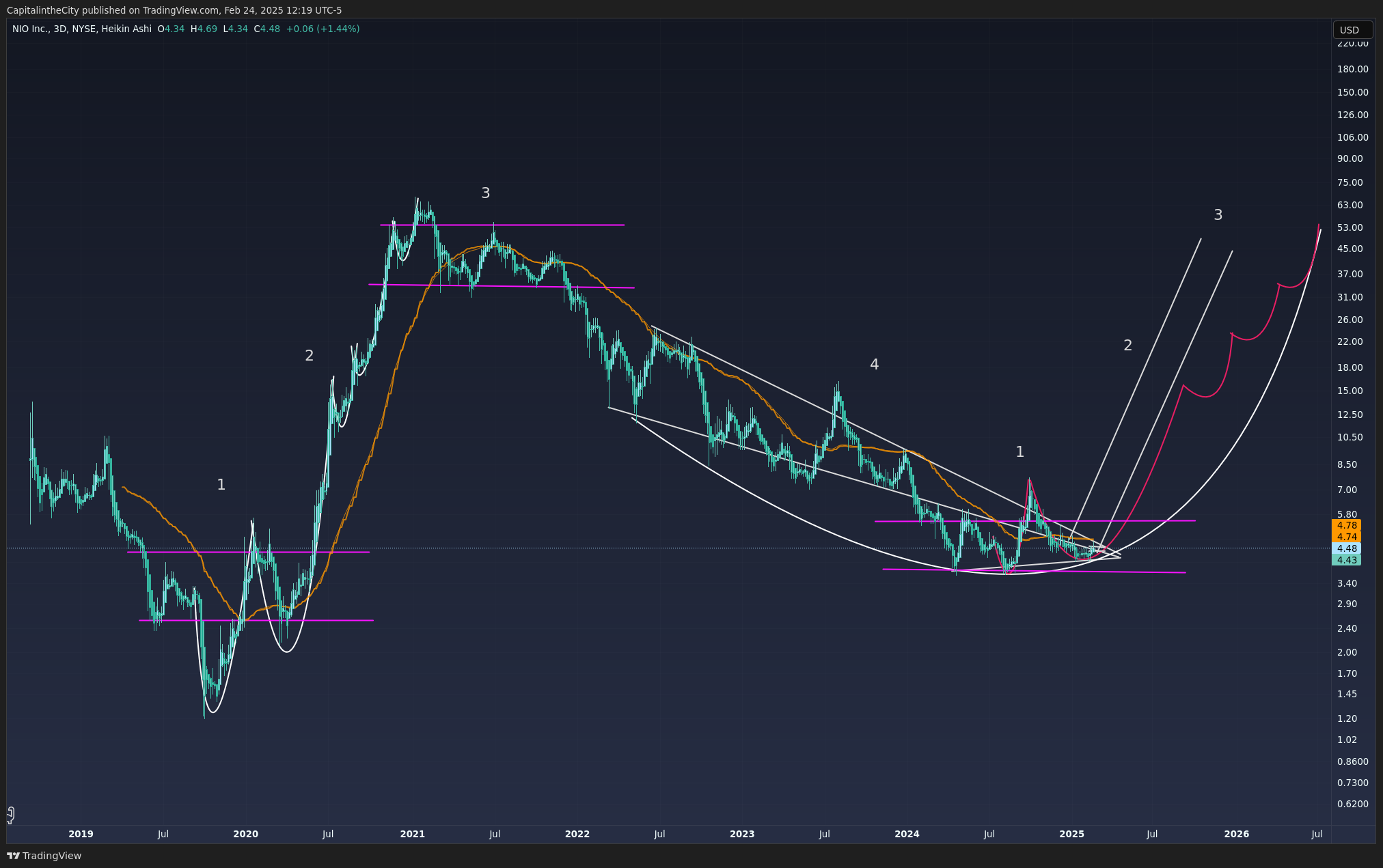1383x868 pixels.
Task: Click wave label 2 beside the 2020 rally
Action: click(x=309, y=356)
